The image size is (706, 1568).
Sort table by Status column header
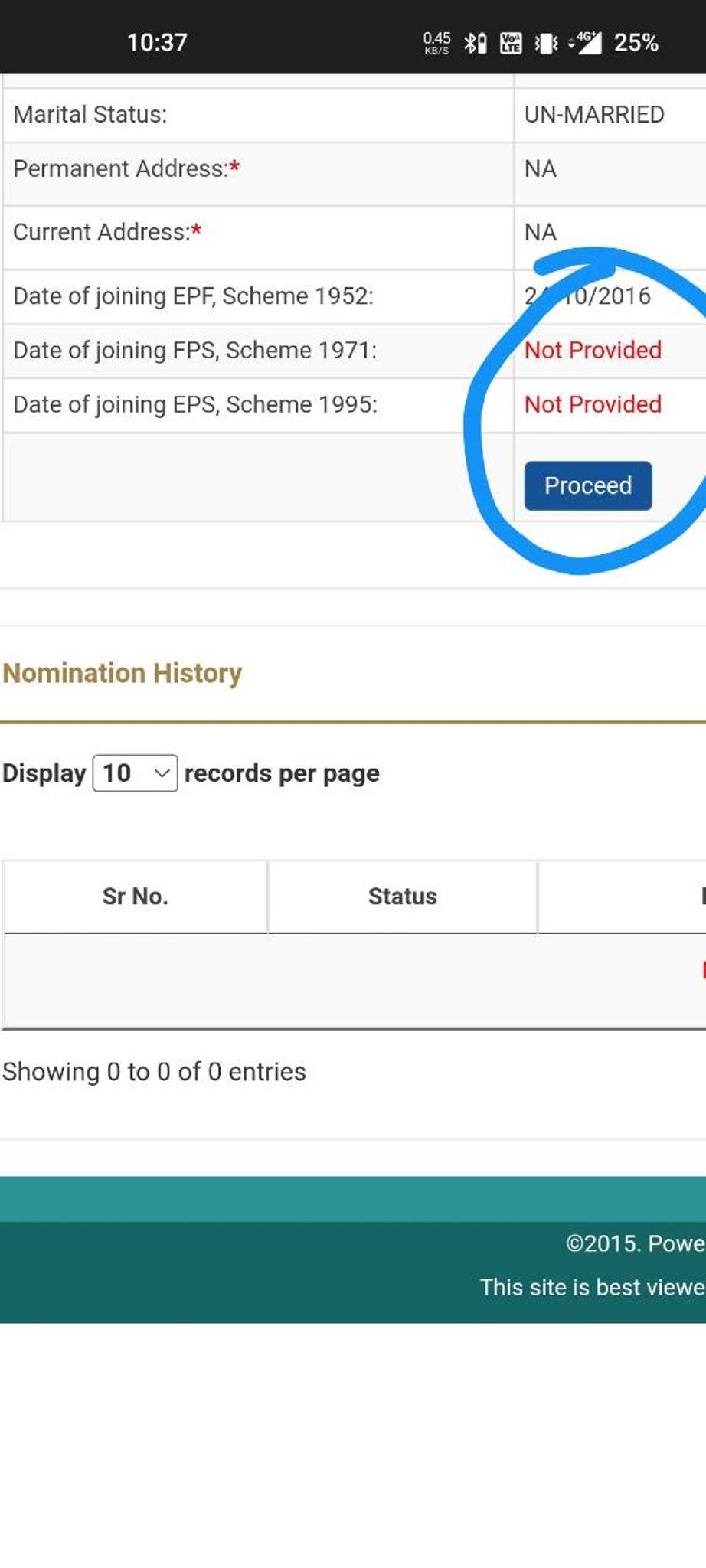click(x=402, y=897)
